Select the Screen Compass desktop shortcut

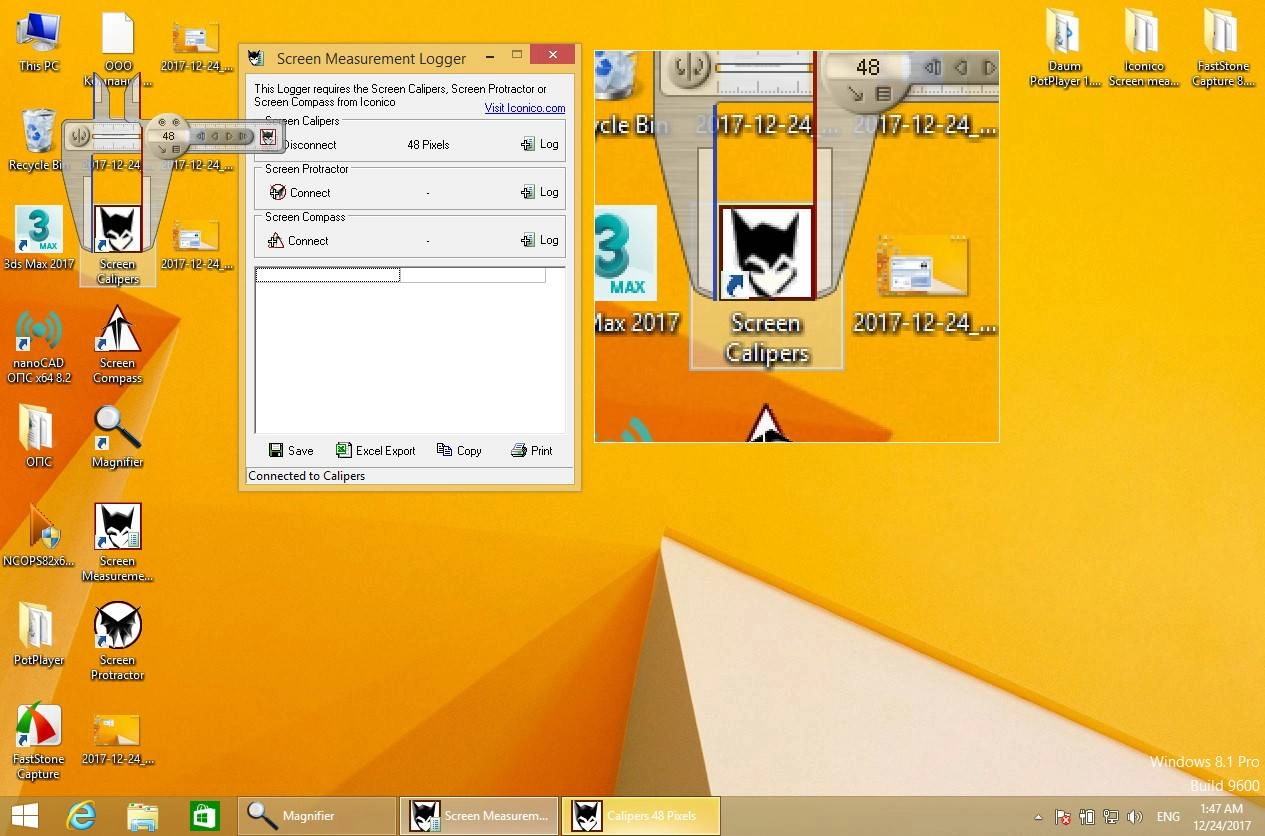(x=117, y=344)
